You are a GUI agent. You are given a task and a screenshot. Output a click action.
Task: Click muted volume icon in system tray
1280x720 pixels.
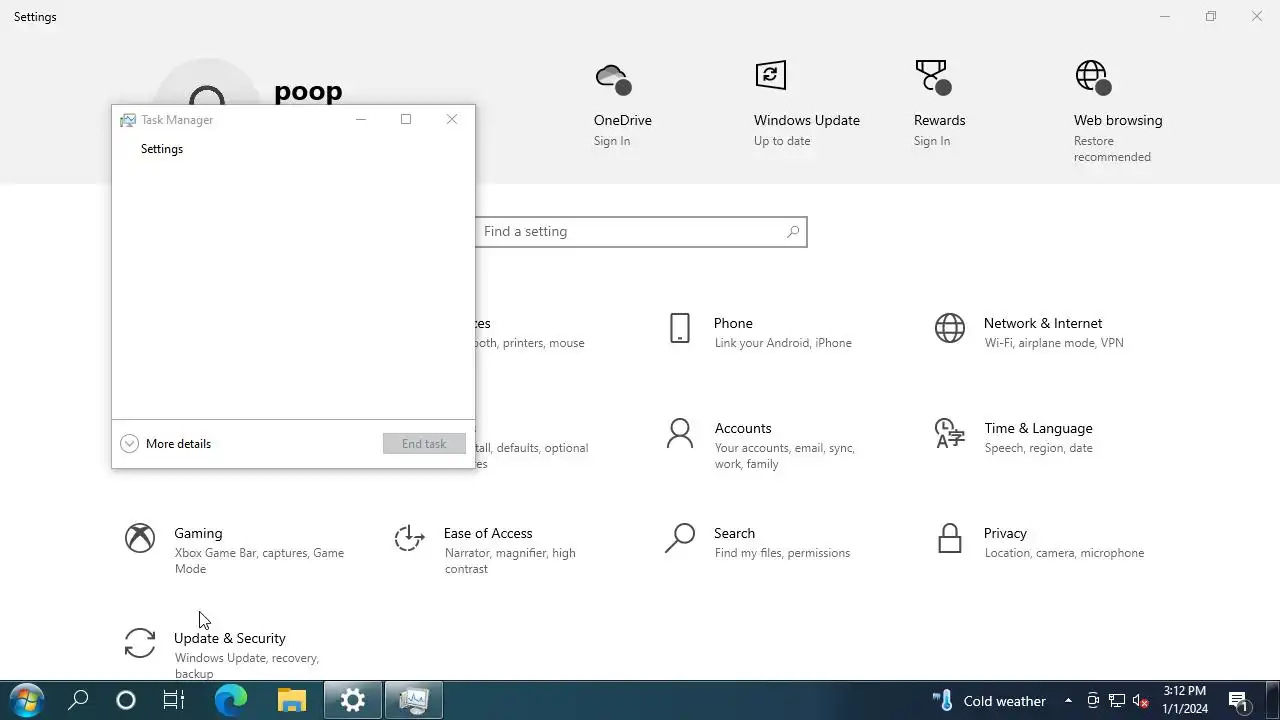[x=1140, y=701]
